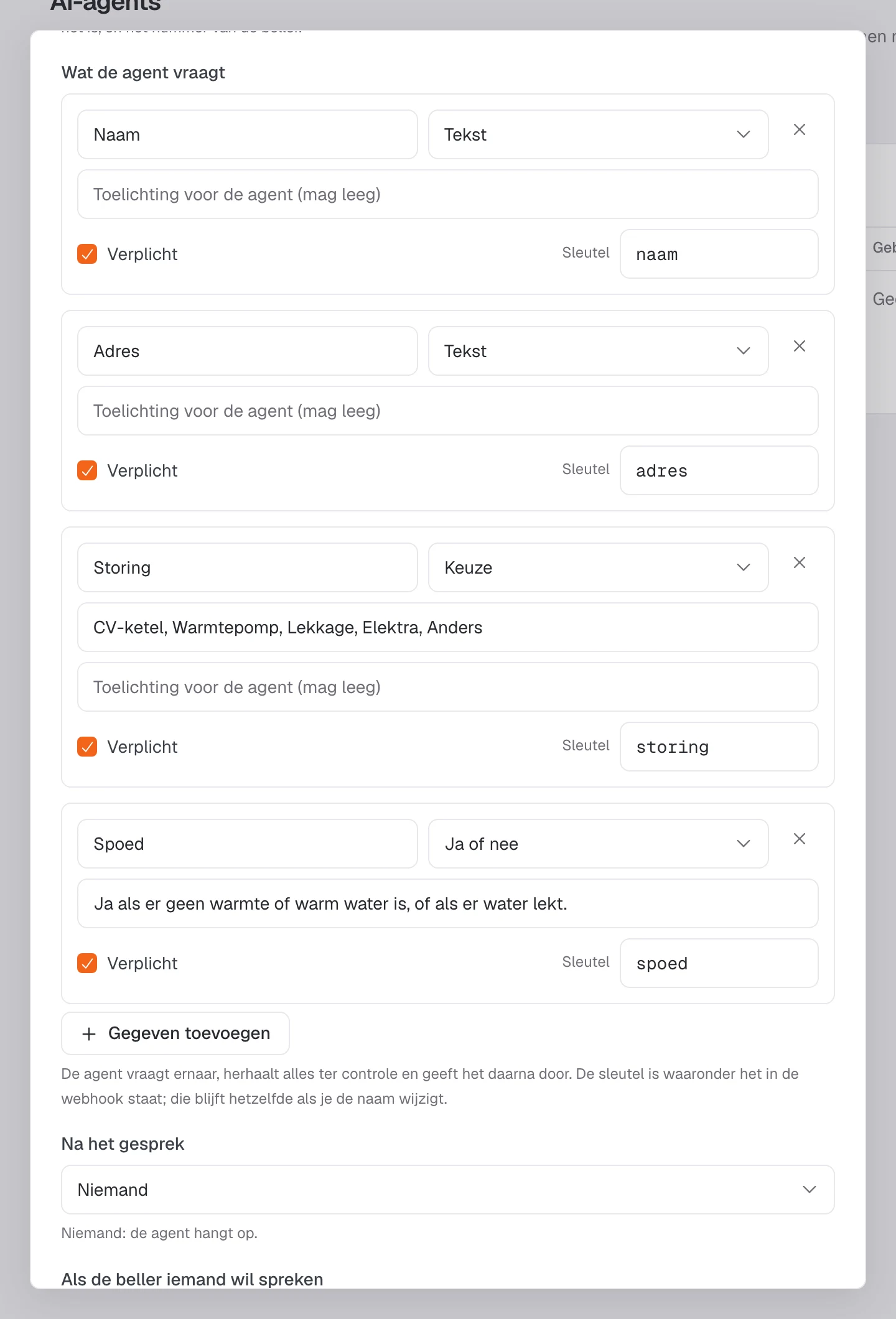The height and width of the screenshot is (1319, 896).
Task: Click the Sleutel input containing 'naam'
Action: pyautogui.click(x=719, y=254)
